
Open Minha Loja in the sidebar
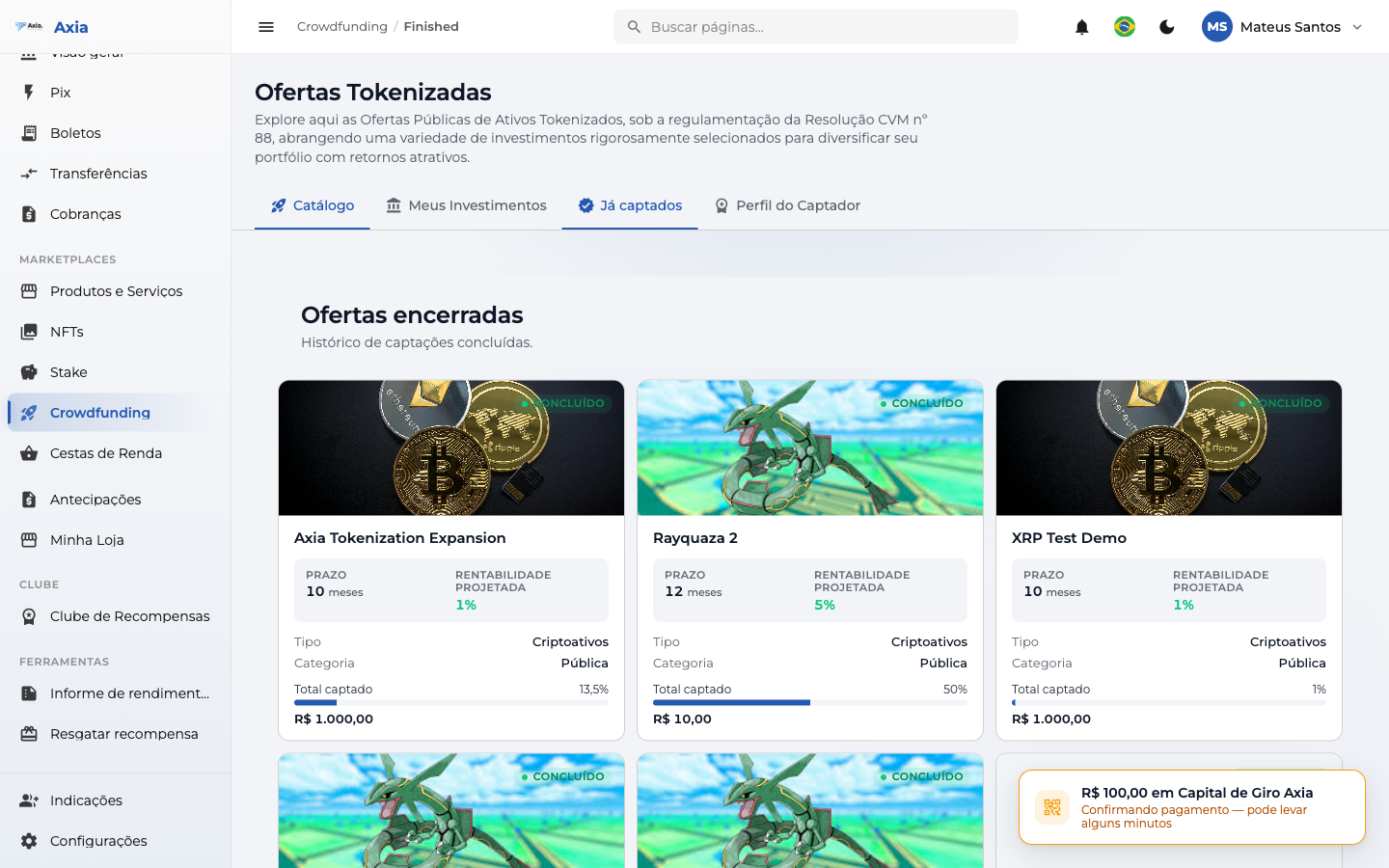[116, 540]
